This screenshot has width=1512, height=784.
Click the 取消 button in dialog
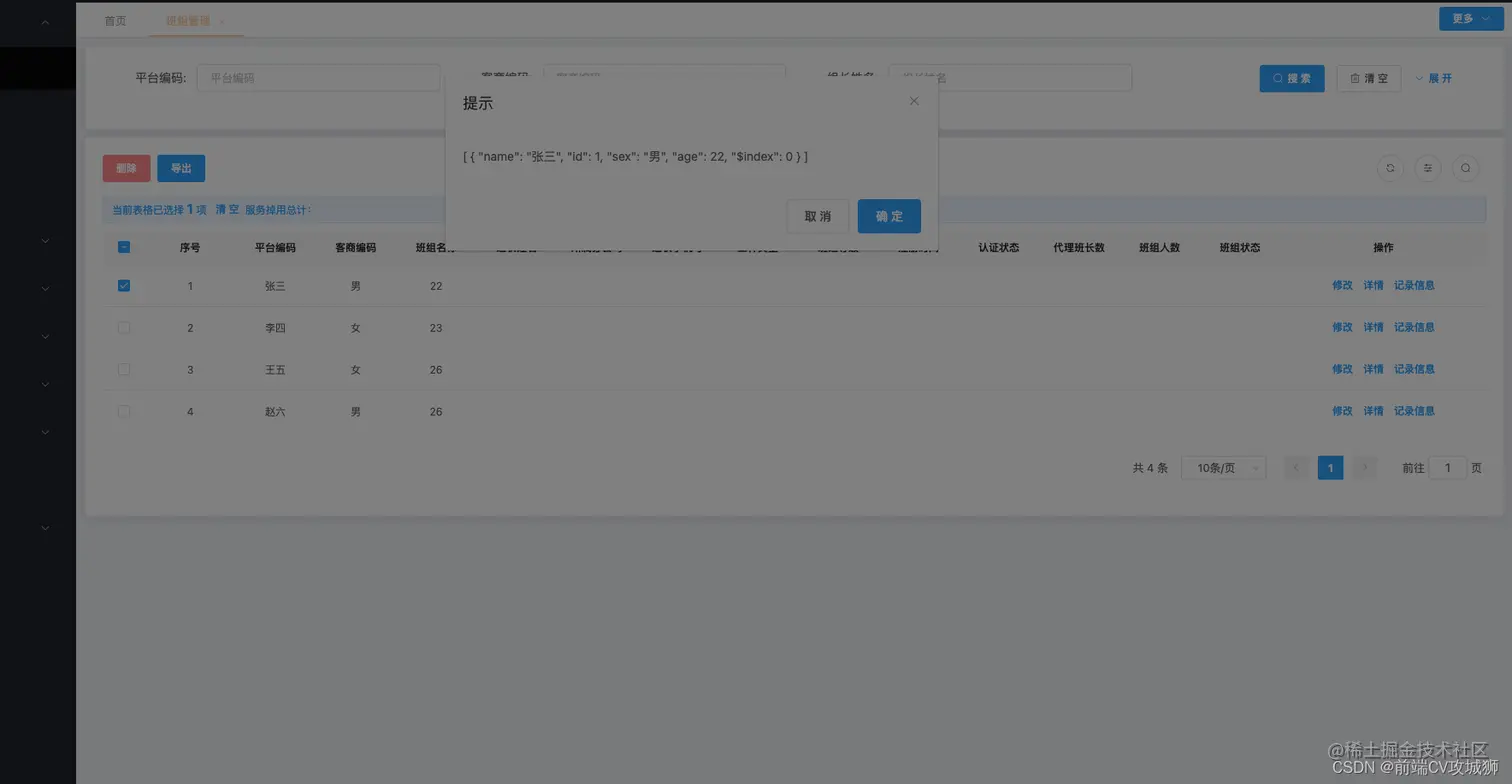[x=818, y=216]
